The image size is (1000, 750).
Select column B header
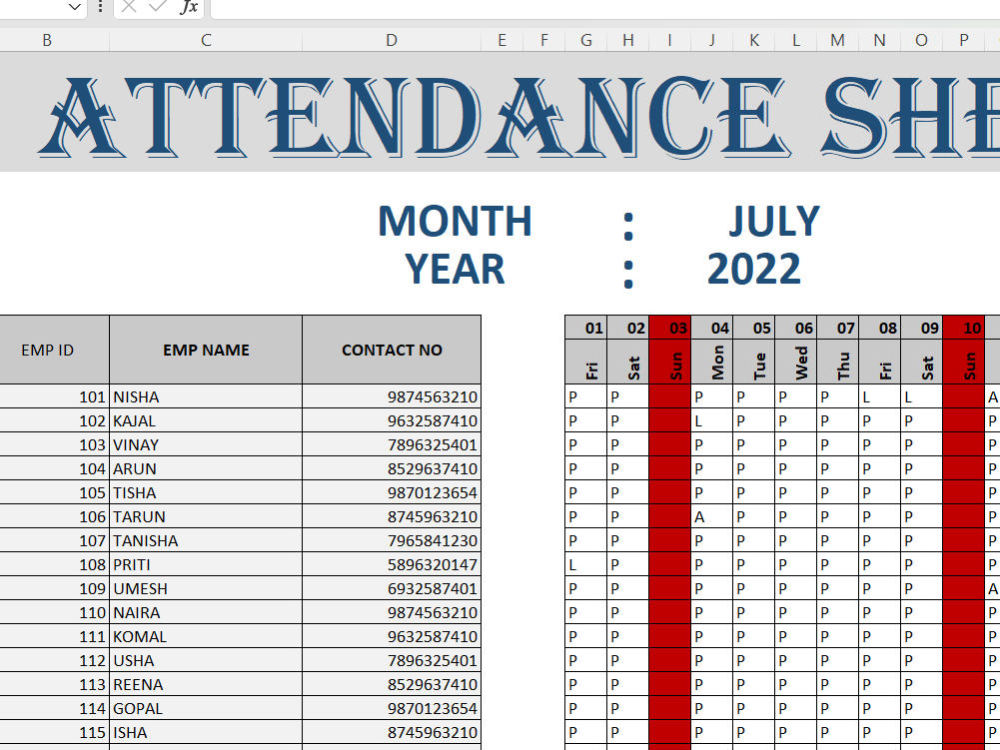coord(47,40)
